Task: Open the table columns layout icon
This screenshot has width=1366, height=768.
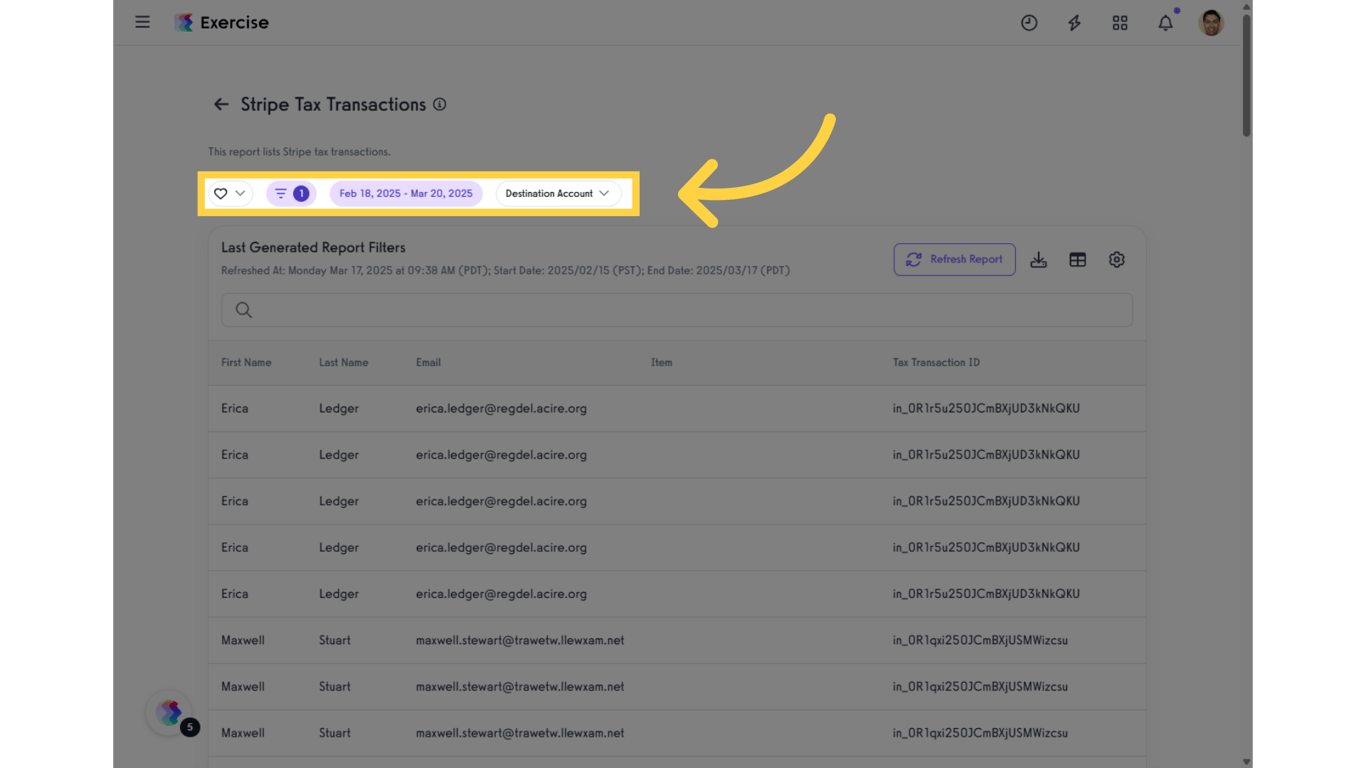Action: click(x=1077, y=260)
